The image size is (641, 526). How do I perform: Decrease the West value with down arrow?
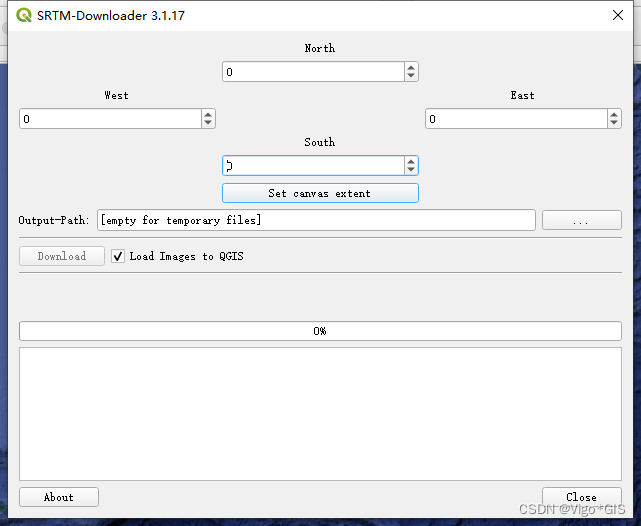point(208,123)
